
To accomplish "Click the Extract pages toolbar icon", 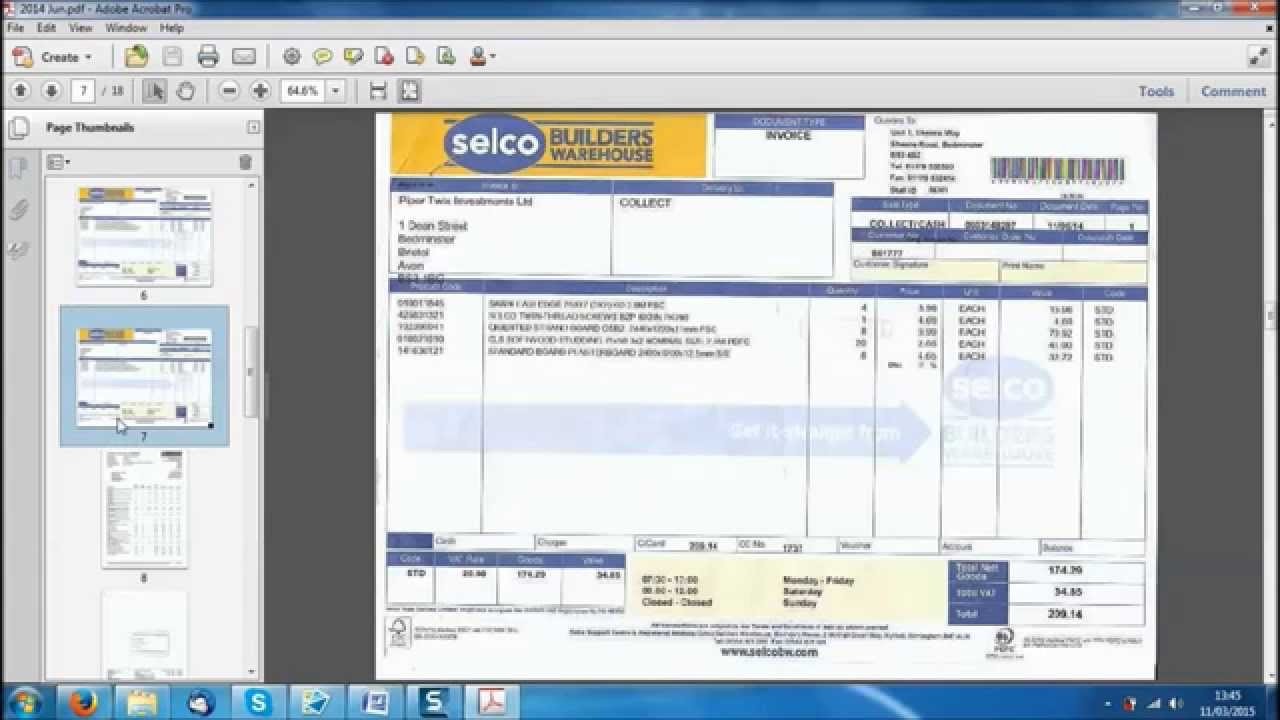I will coord(446,56).
